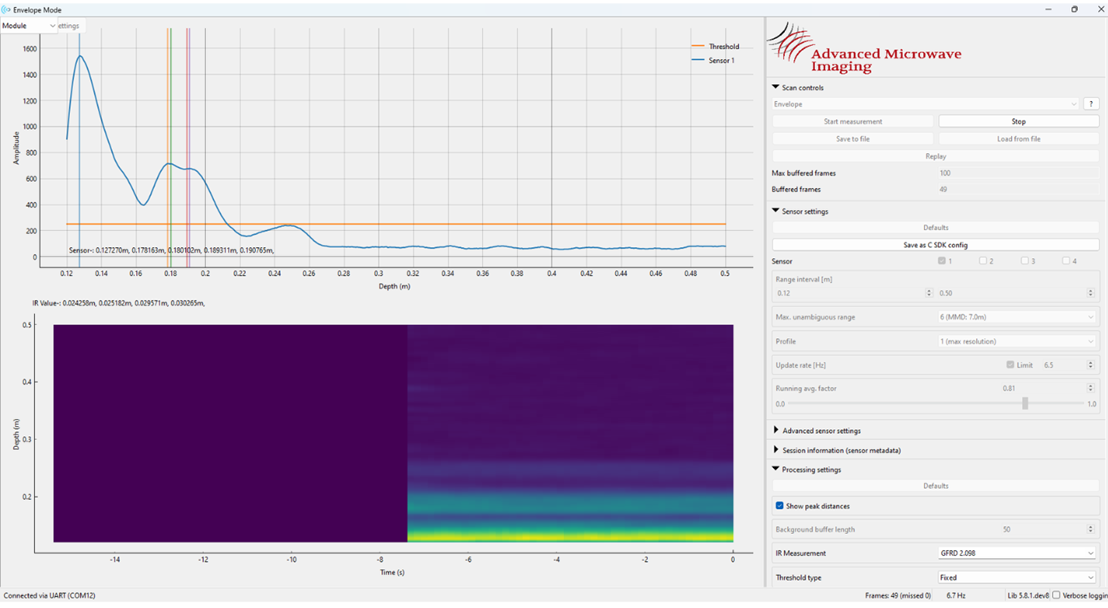Click the Time (s) axis label

[x=392, y=573]
